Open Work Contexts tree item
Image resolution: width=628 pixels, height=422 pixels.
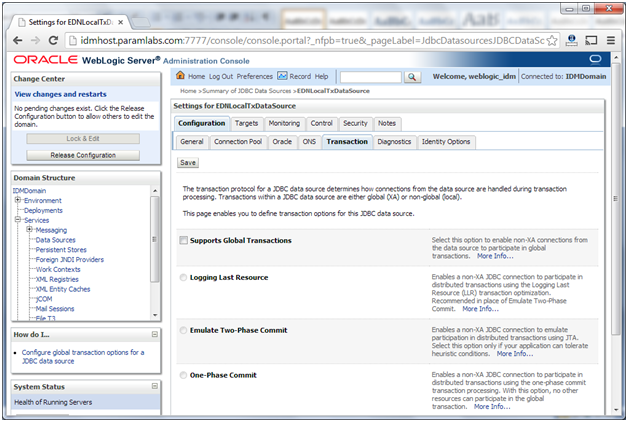pyautogui.click(x=58, y=269)
